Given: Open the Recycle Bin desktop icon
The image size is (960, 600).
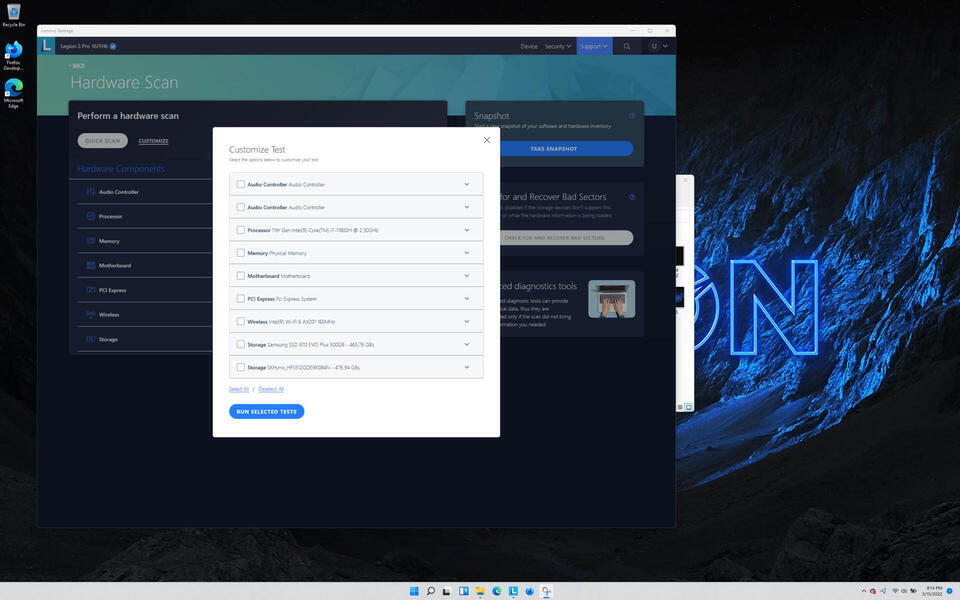Looking at the screenshot, I should click(x=13, y=15).
